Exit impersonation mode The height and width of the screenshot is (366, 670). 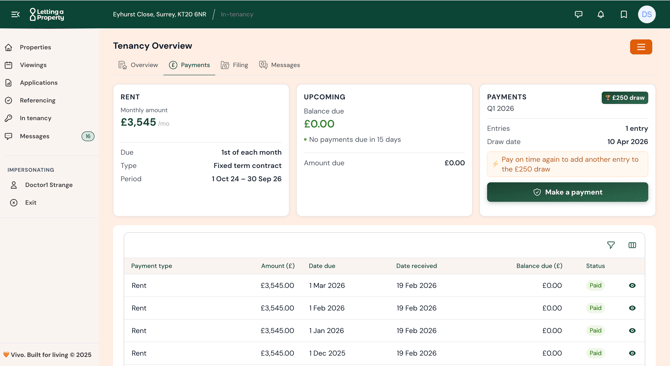[30, 203]
